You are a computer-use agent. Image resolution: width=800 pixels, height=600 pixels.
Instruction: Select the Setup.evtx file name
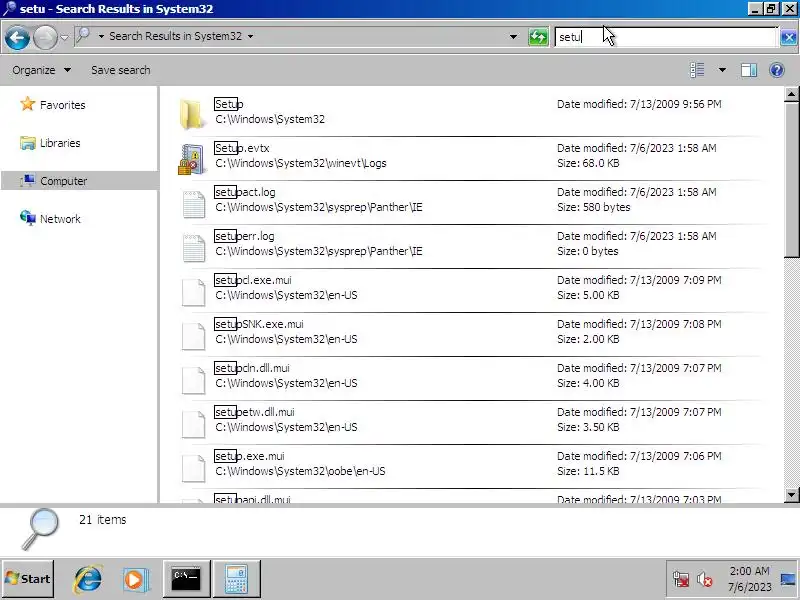pos(242,148)
